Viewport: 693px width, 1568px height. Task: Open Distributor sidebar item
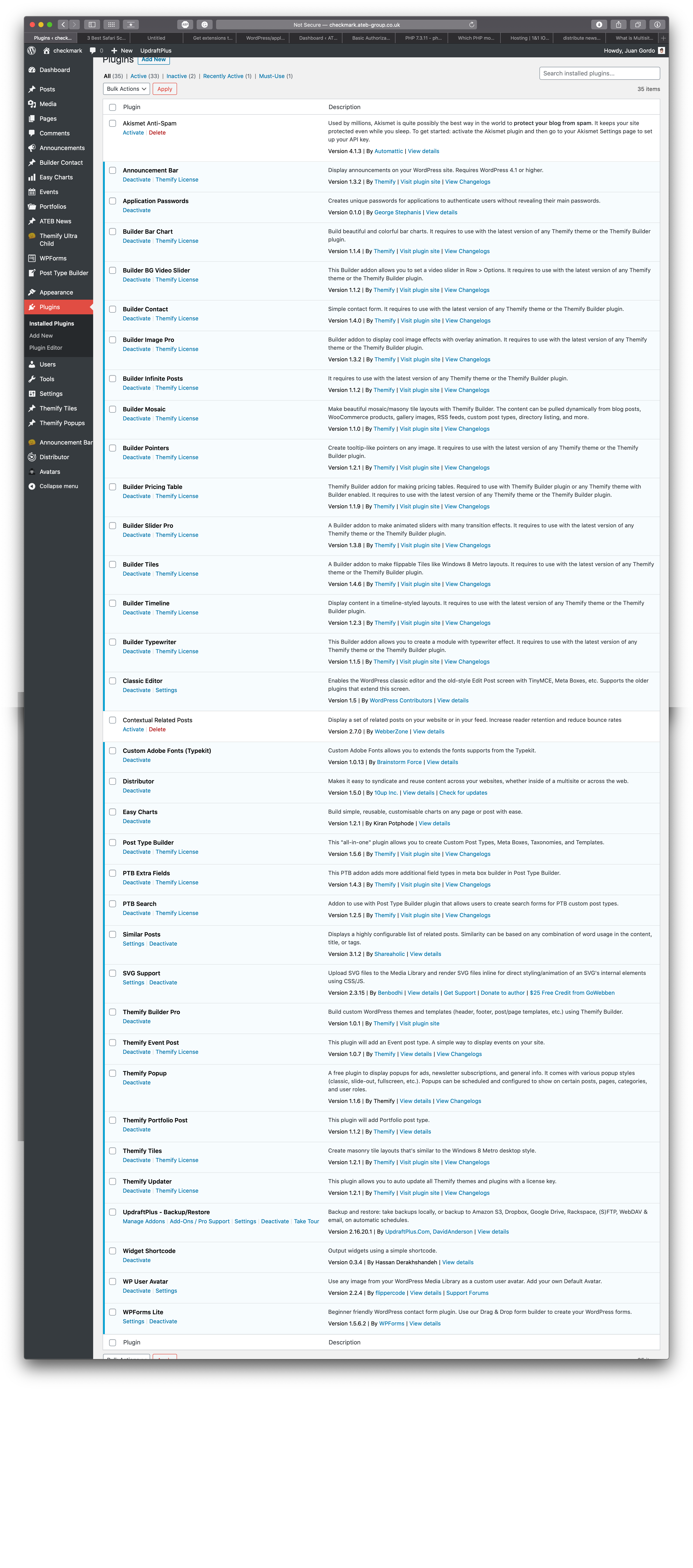54,457
